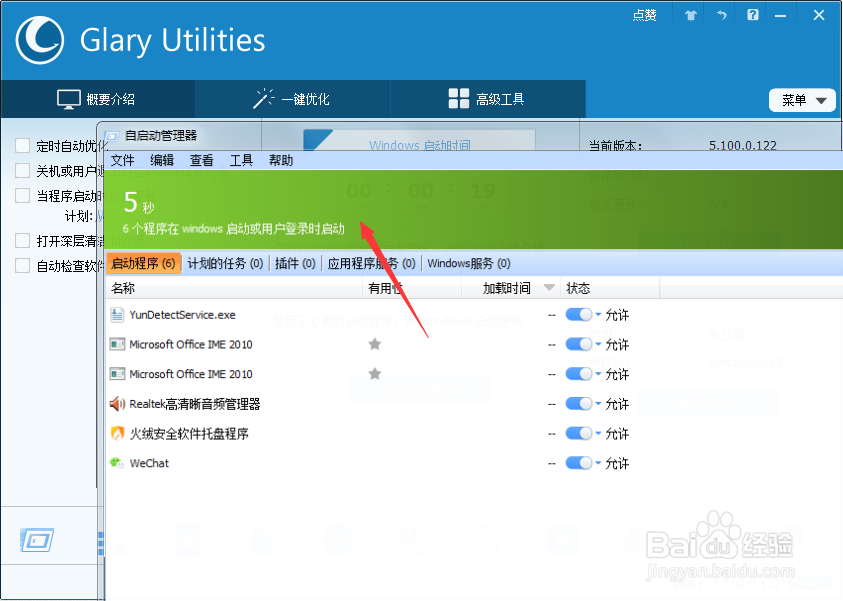Open the 菜单 dropdown button

pos(802,100)
